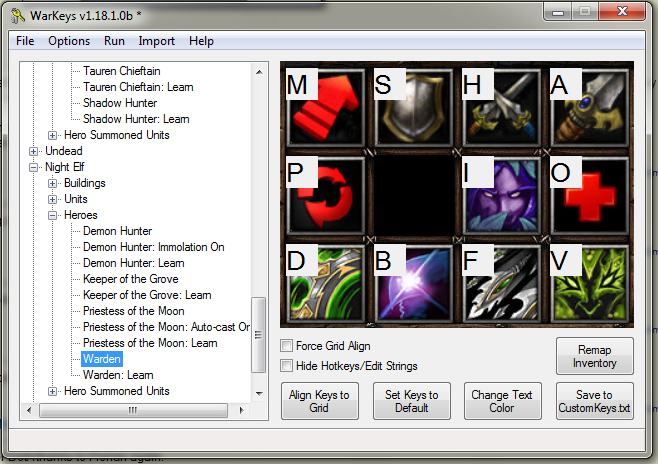658x464 pixels.
Task: Collapse the Night Elf tree node
Action: [34, 167]
